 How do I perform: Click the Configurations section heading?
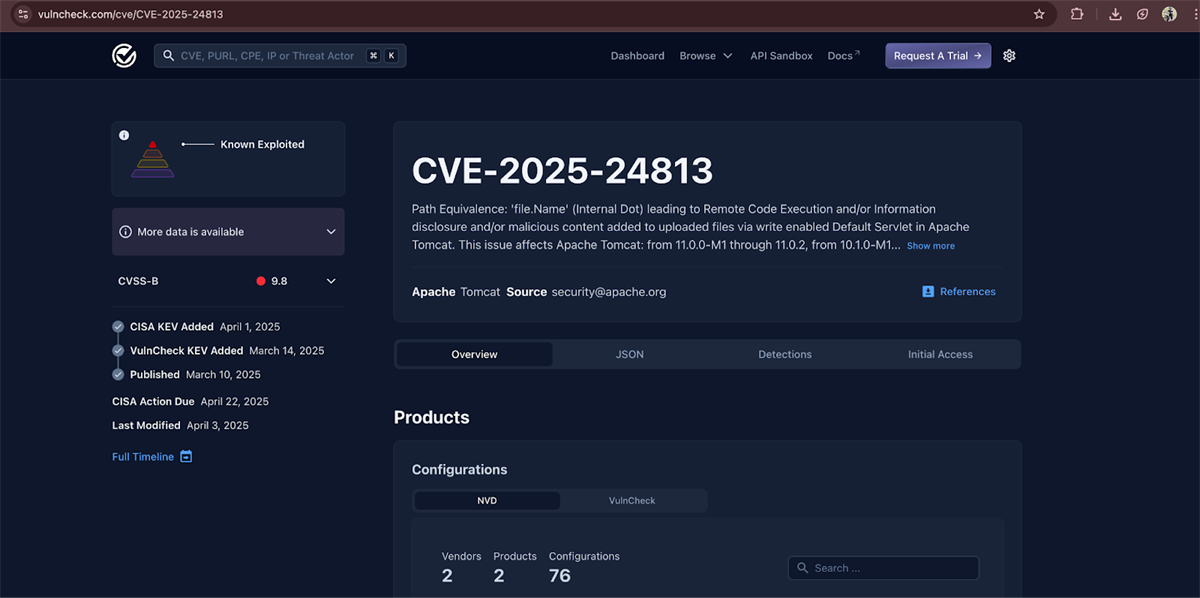(x=460, y=470)
